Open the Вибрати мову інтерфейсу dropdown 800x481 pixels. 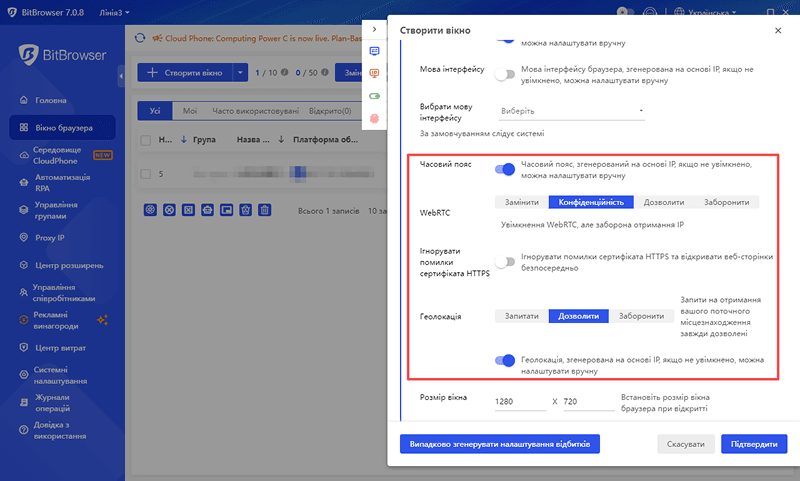pyautogui.click(x=568, y=110)
